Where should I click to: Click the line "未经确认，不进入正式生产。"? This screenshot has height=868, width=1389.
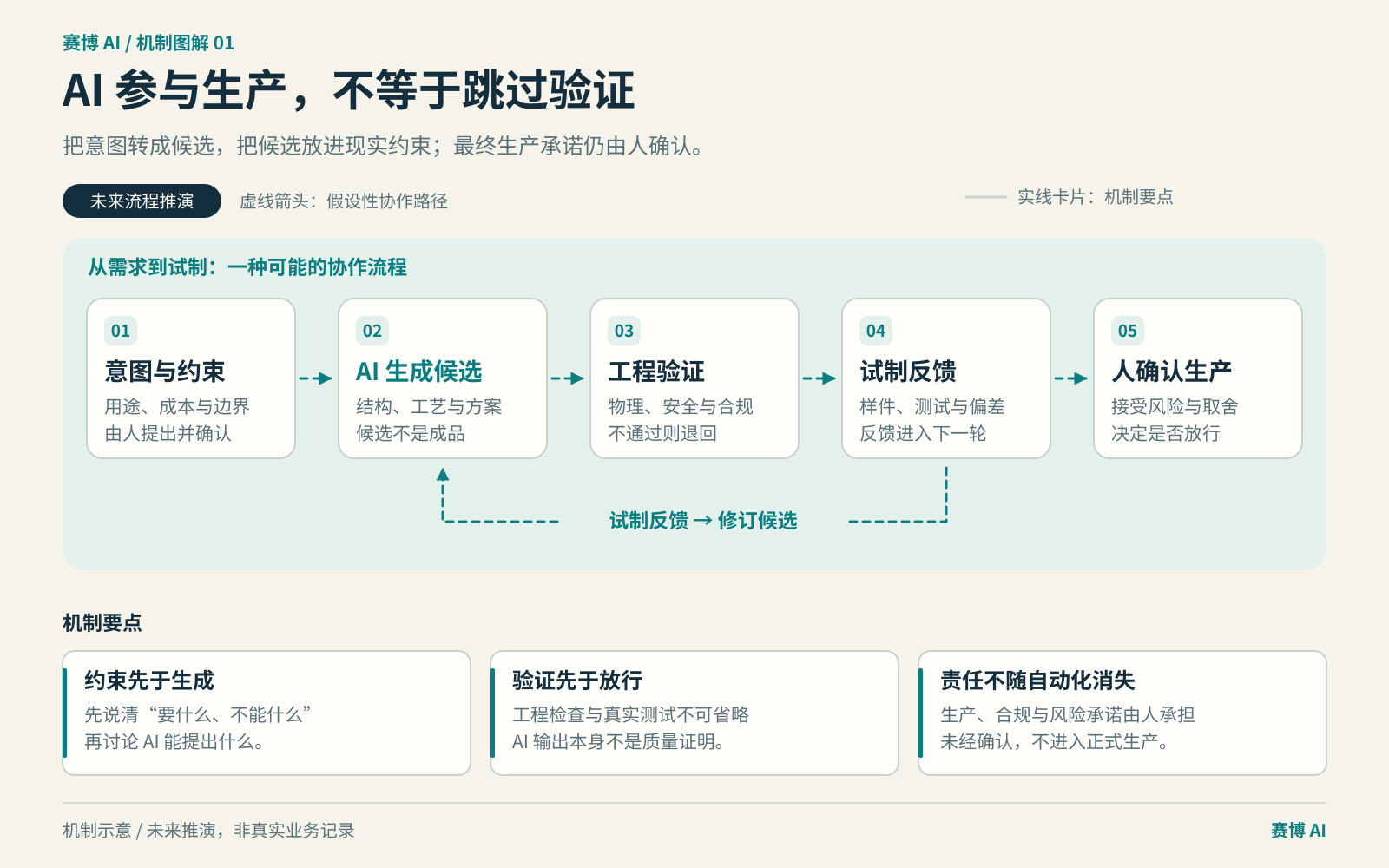1055,741
